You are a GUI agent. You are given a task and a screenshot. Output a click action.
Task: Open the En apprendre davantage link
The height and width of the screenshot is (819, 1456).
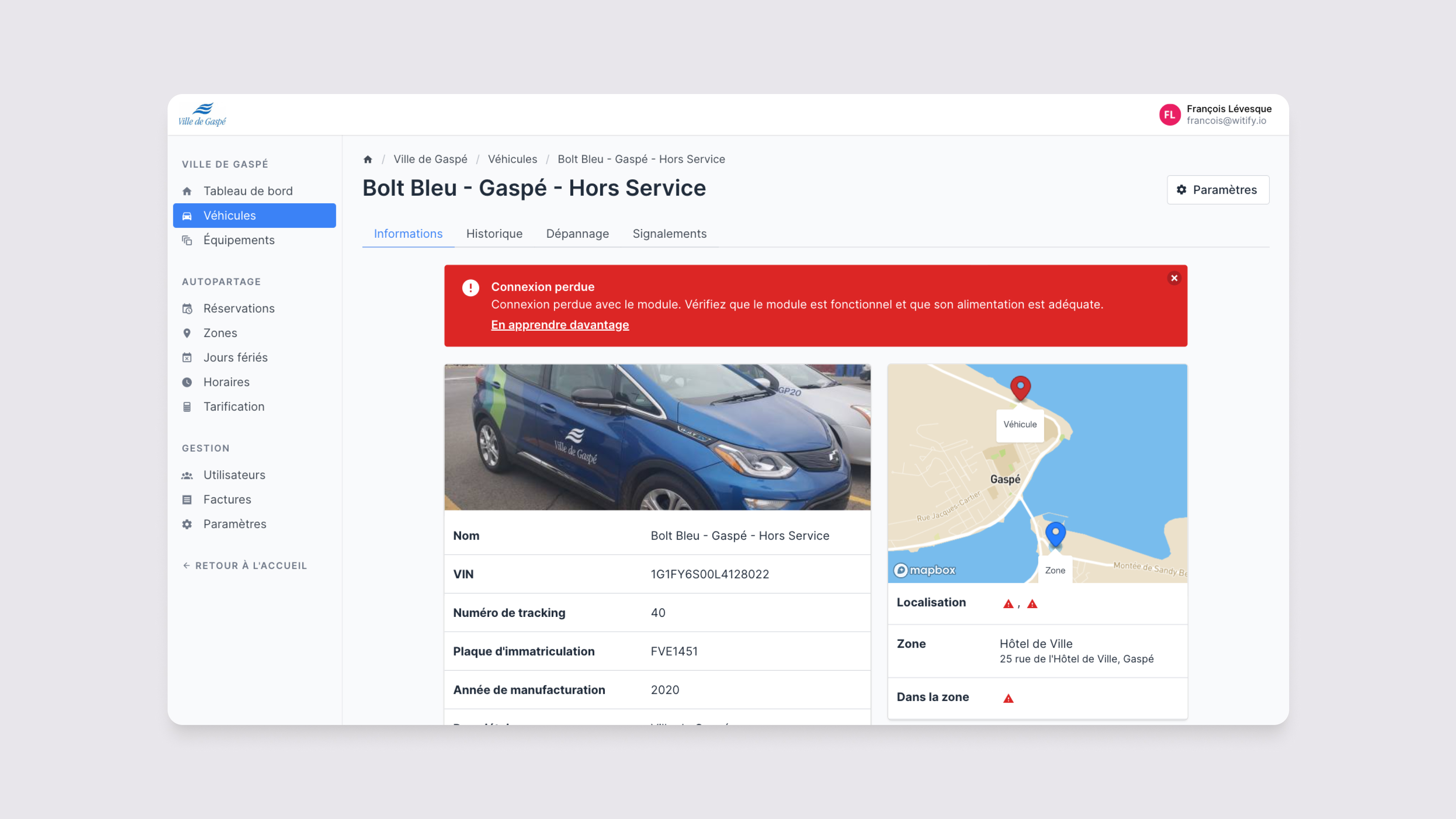560,325
